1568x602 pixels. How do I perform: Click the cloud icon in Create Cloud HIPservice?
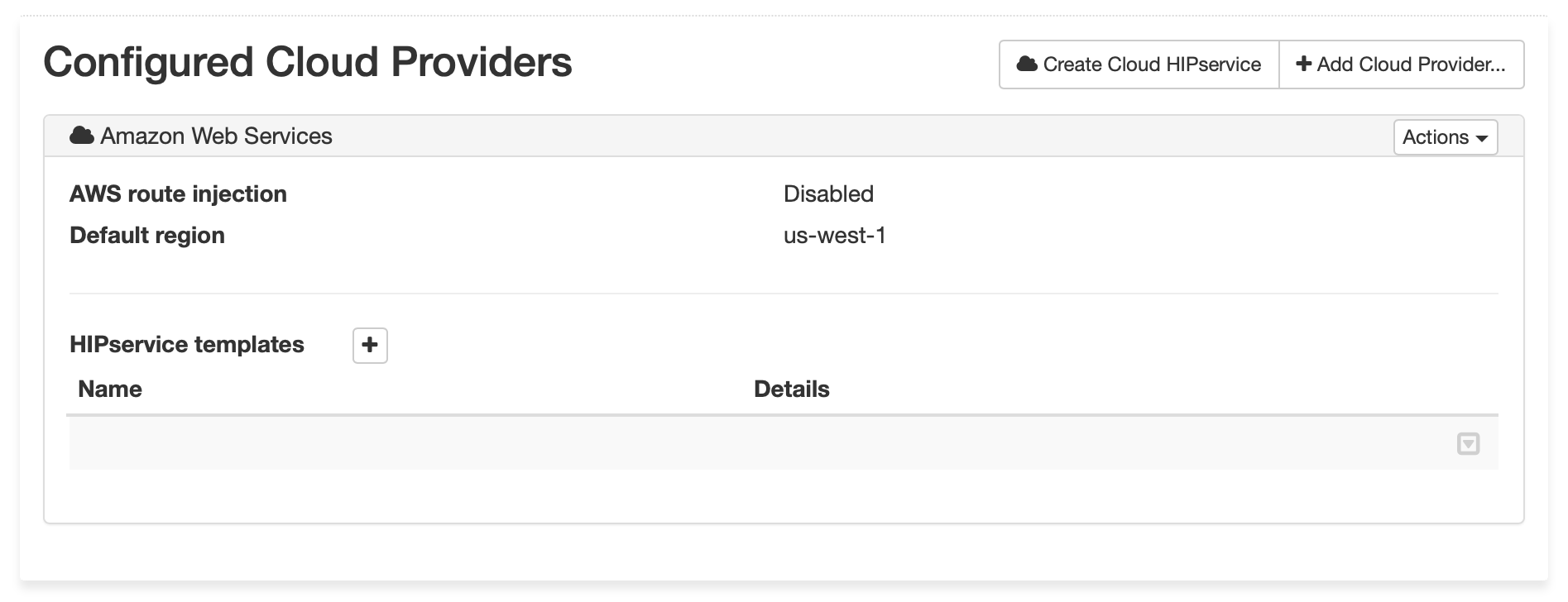click(x=1027, y=64)
